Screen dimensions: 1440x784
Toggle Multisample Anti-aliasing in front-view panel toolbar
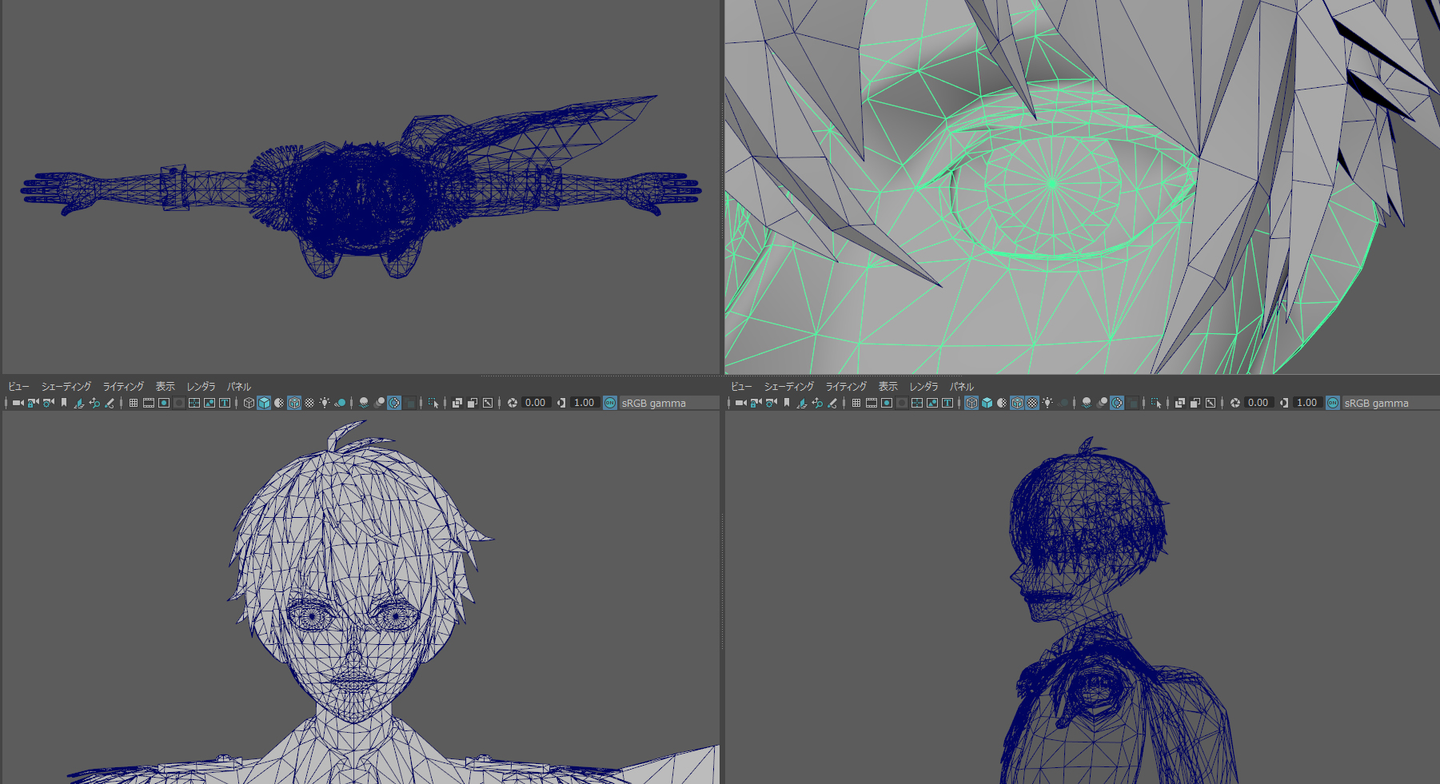point(394,403)
